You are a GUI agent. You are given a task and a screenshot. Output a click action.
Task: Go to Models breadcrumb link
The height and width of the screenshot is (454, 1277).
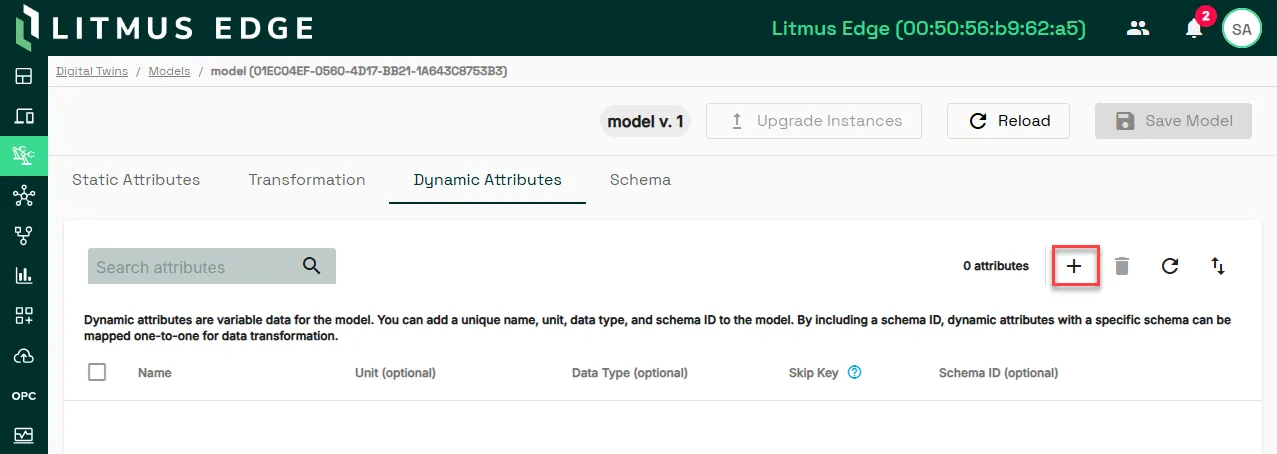(169, 71)
